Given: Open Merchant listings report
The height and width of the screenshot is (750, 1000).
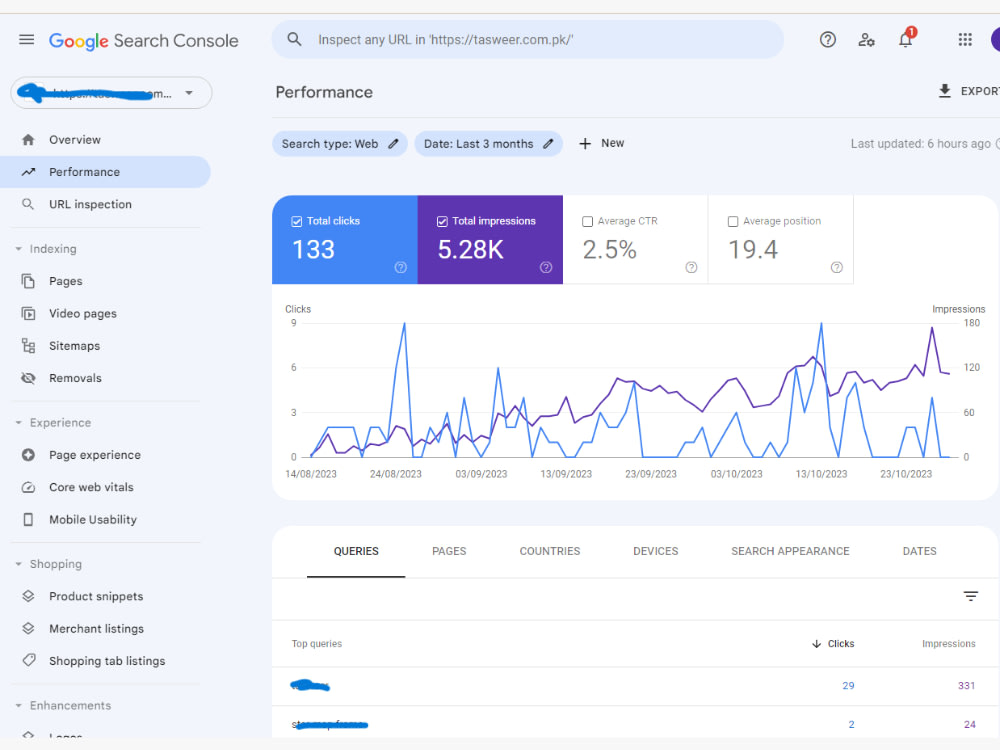Looking at the screenshot, I should click(105, 629).
